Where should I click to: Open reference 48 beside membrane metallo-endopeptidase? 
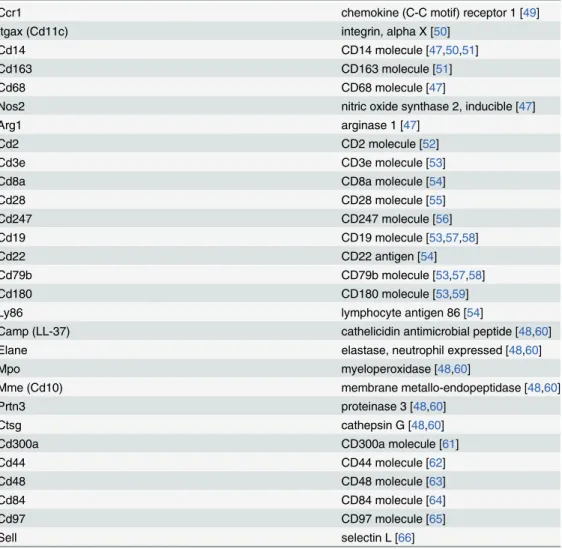pyautogui.click(x=534, y=388)
